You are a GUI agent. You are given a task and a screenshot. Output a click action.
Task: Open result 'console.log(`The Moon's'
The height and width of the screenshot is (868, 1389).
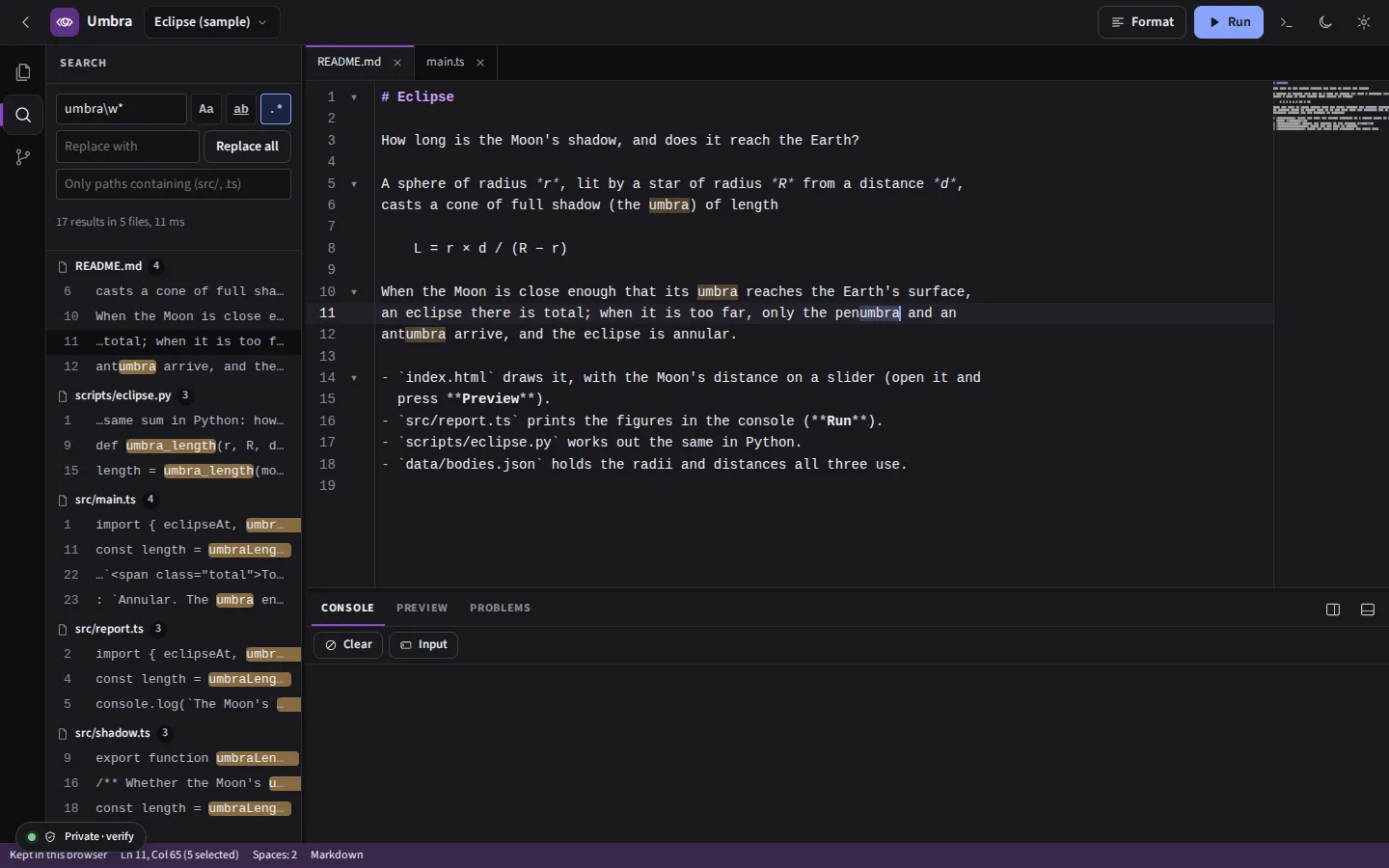174,704
